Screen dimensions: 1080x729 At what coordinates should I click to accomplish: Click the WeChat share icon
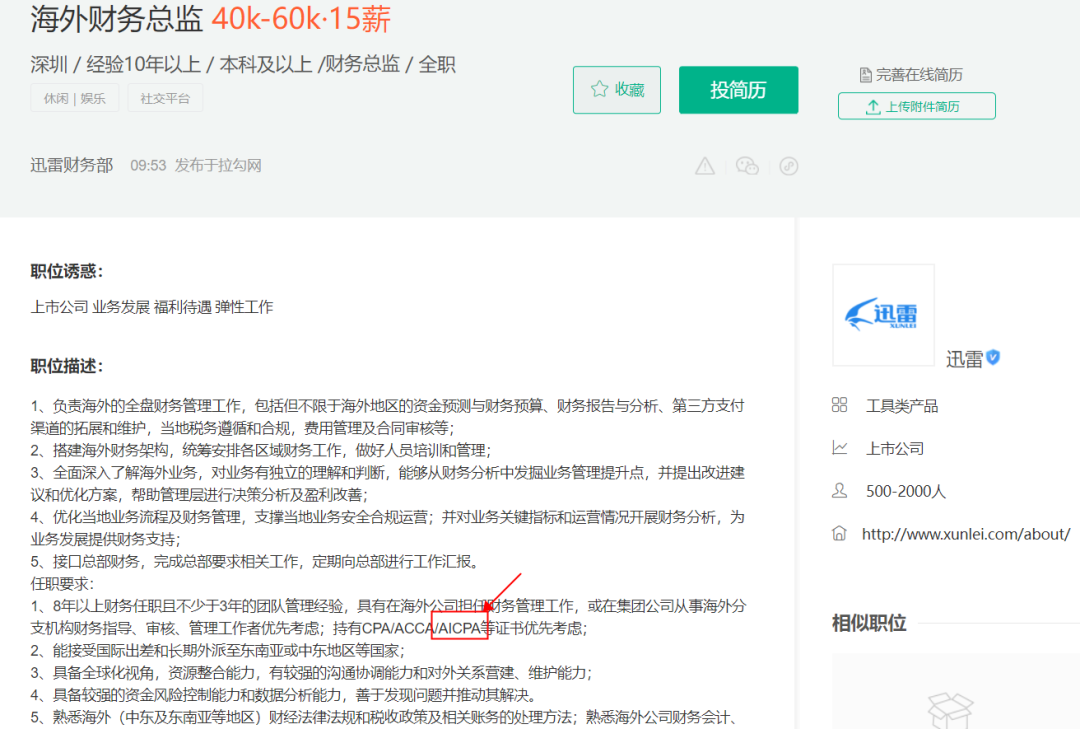[x=747, y=166]
